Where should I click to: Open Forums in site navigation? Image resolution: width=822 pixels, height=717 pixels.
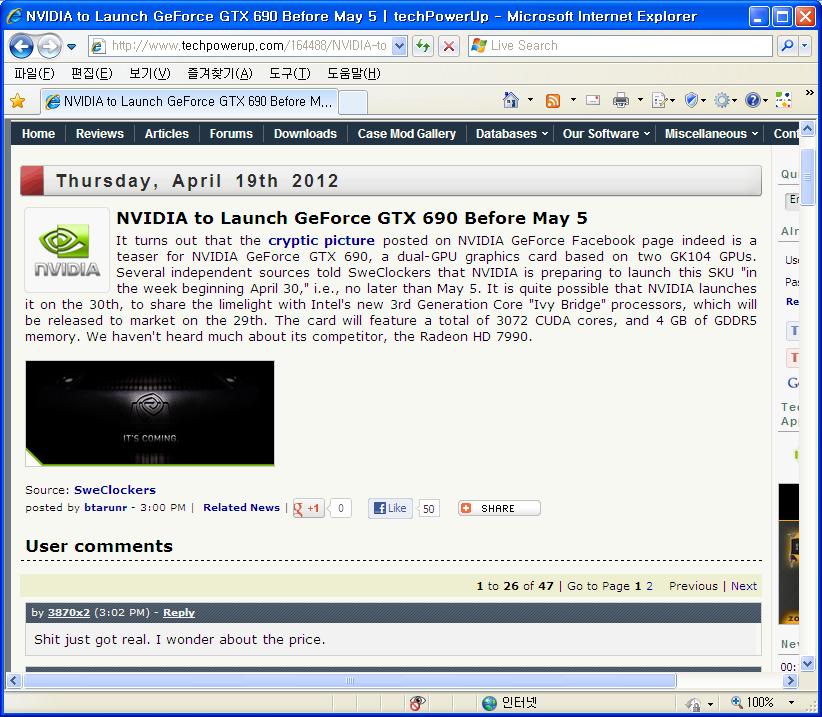pos(231,134)
